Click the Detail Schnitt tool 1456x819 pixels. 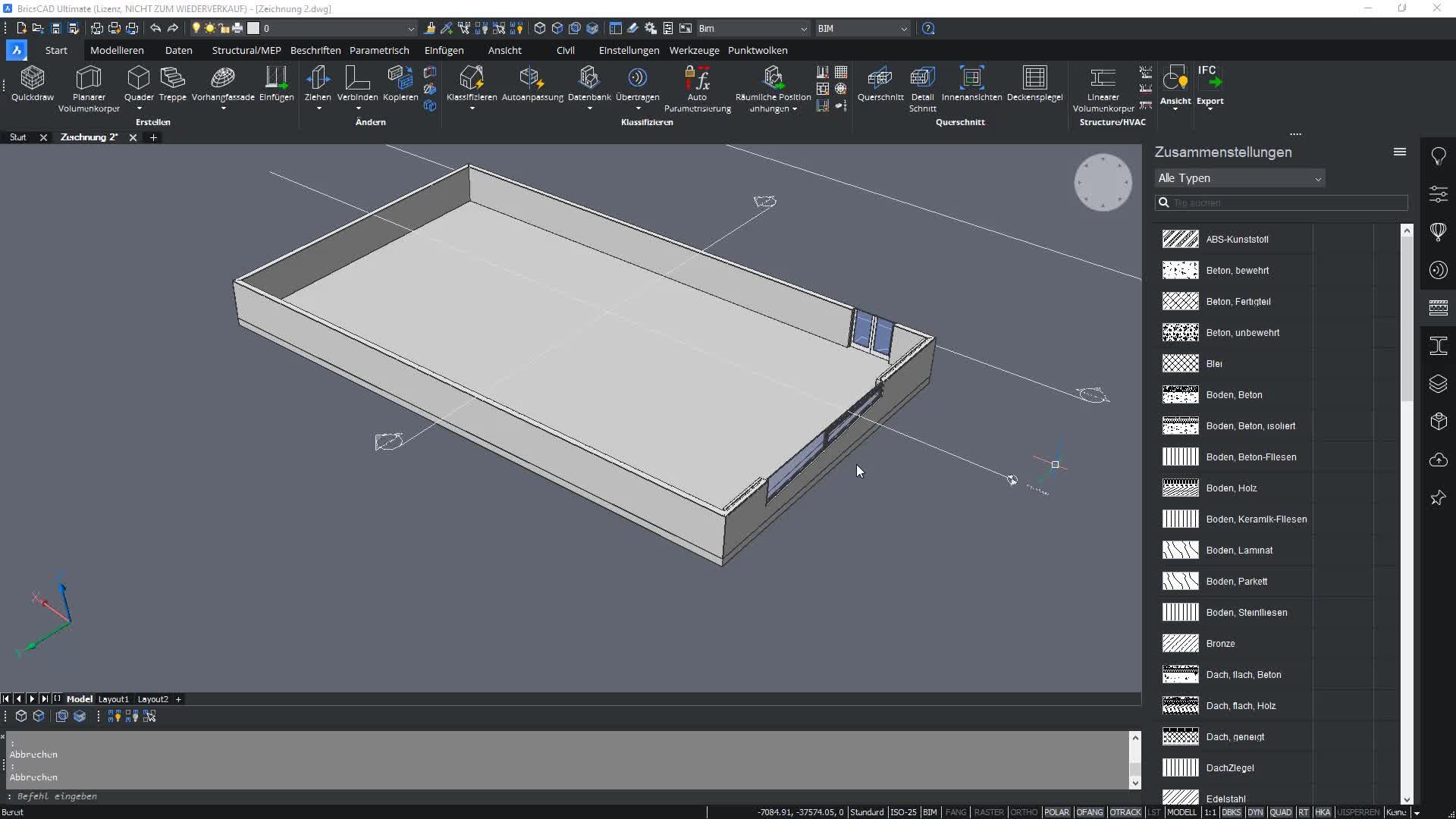click(922, 89)
